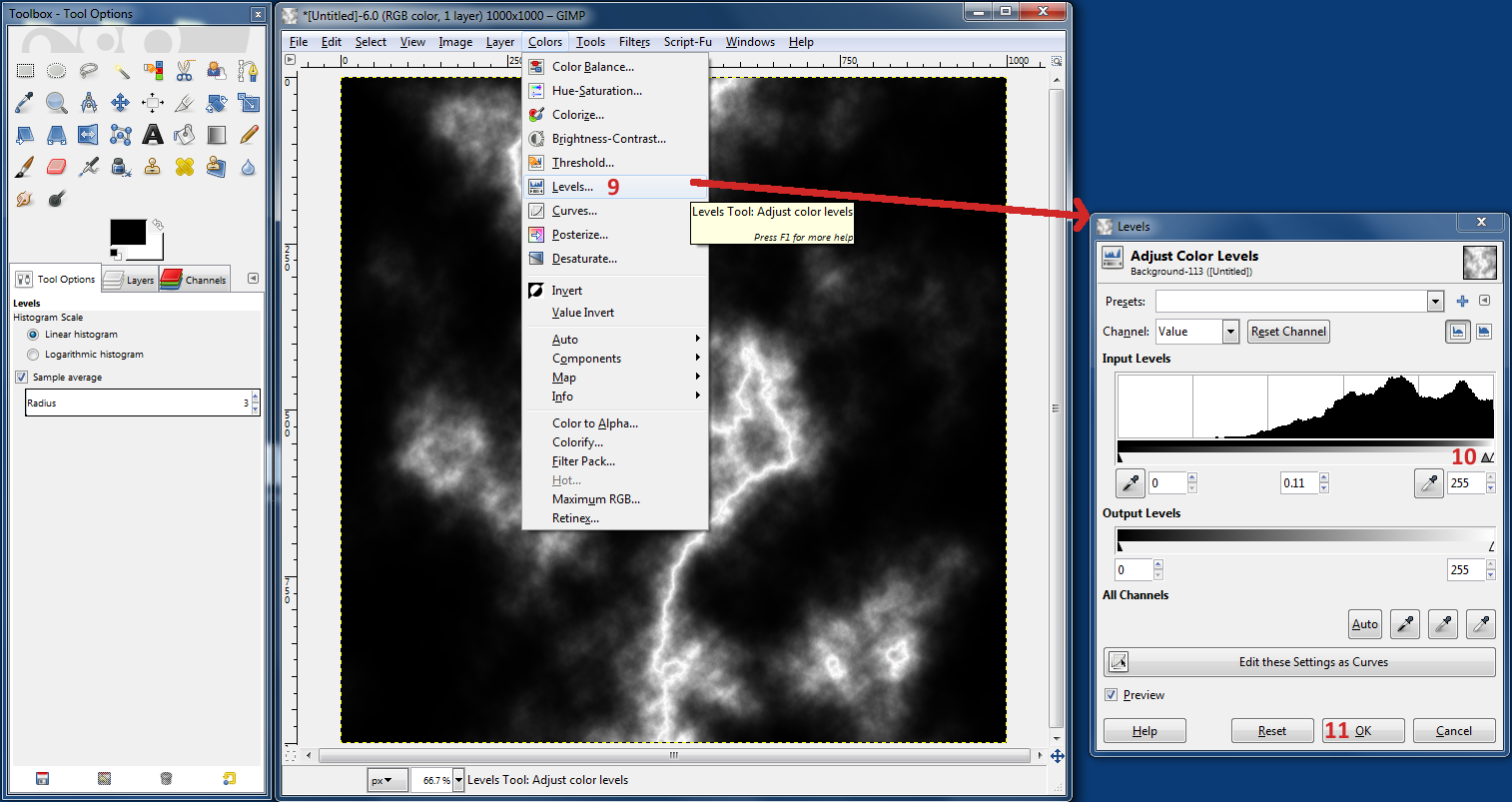Enable the Preview checkbox in Levels dialog
This screenshot has width=1512, height=802.
(1112, 694)
